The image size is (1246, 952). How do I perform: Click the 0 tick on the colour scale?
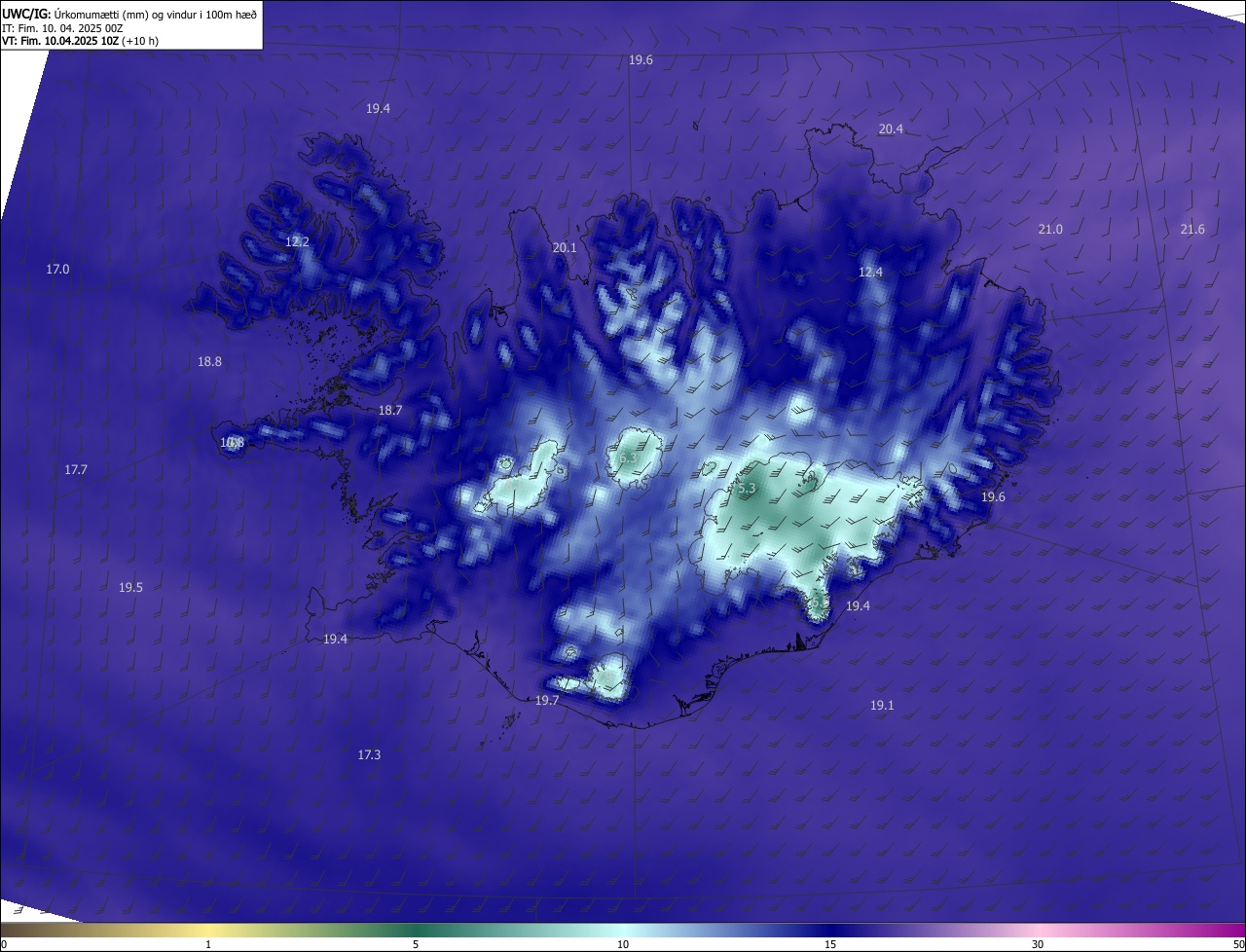[x=4, y=945]
